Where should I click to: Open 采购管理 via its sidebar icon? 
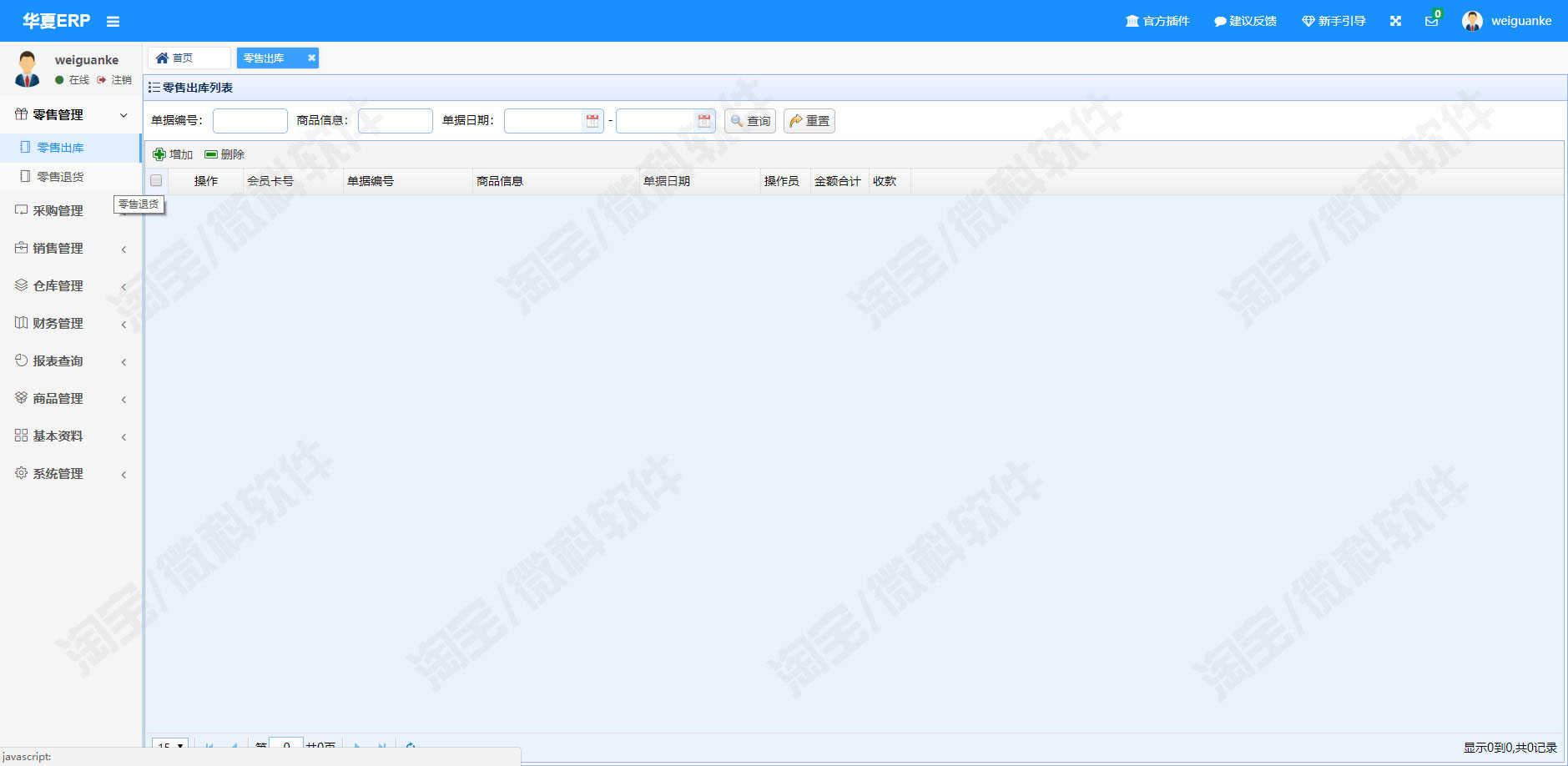pos(22,210)
